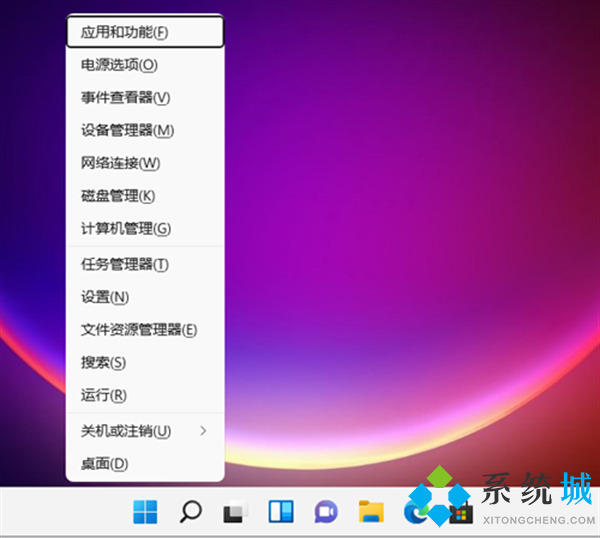Open 设备管理器(M)
Screen dimensions: 600x538
[x=145, y=130]
